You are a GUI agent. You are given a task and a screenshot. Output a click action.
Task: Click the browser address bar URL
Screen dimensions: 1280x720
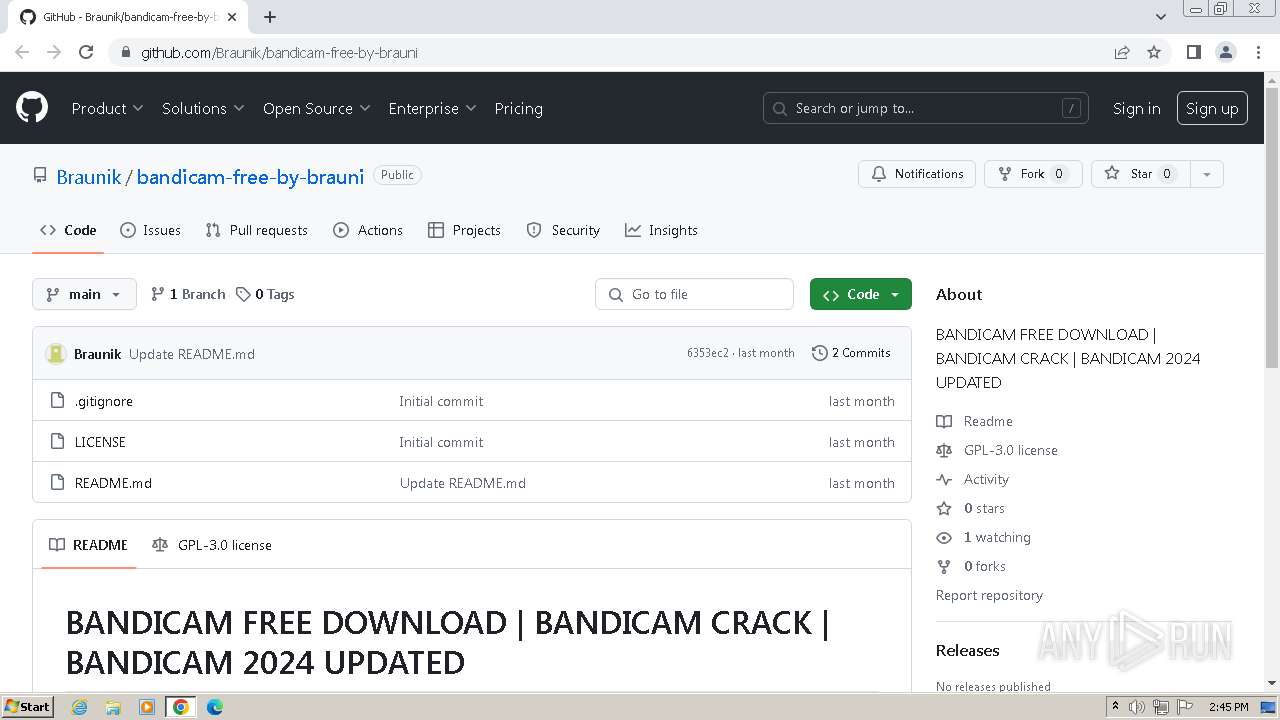pos(279,52)
